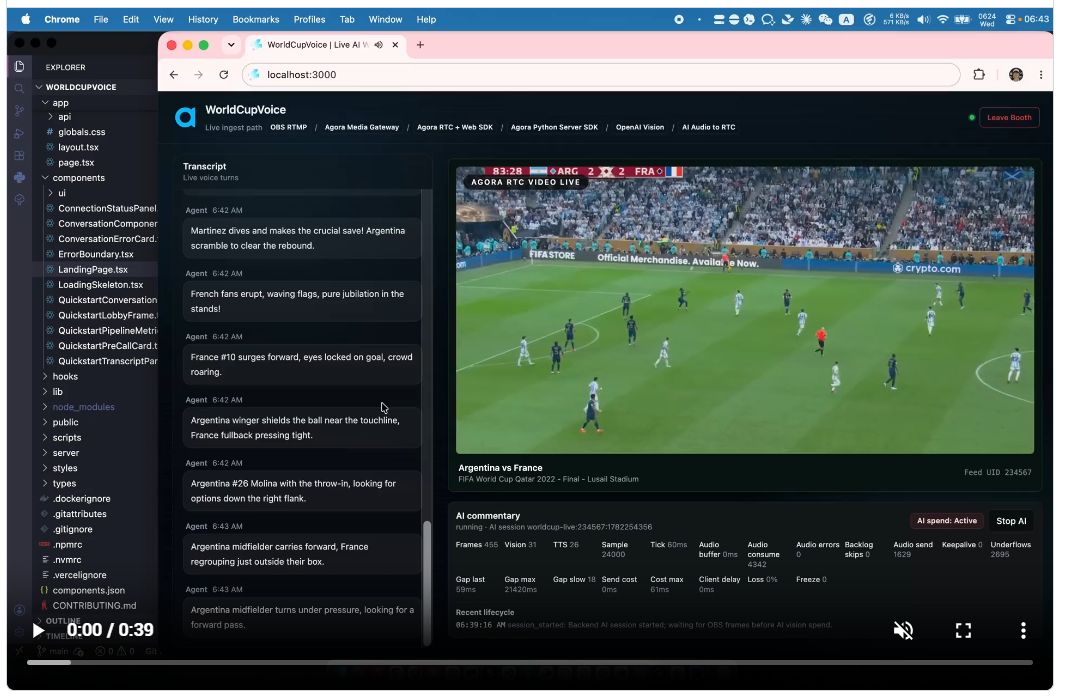Open the Edit menu
This screenshot has width=1065, height=700.
130,19
